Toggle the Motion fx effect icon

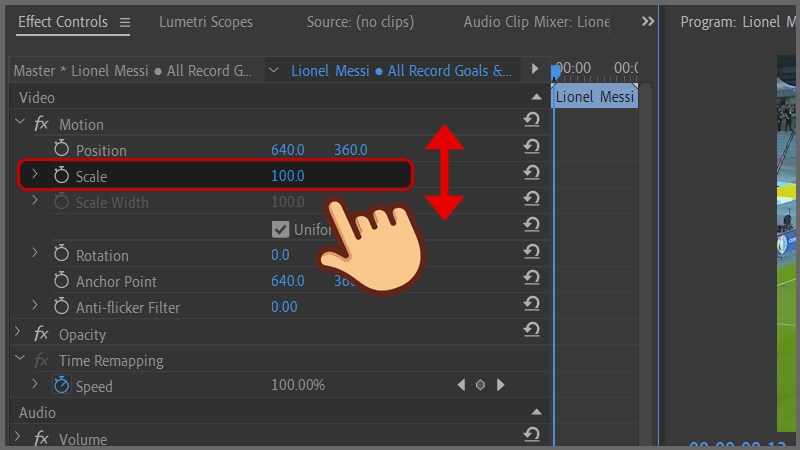(41, 123)
